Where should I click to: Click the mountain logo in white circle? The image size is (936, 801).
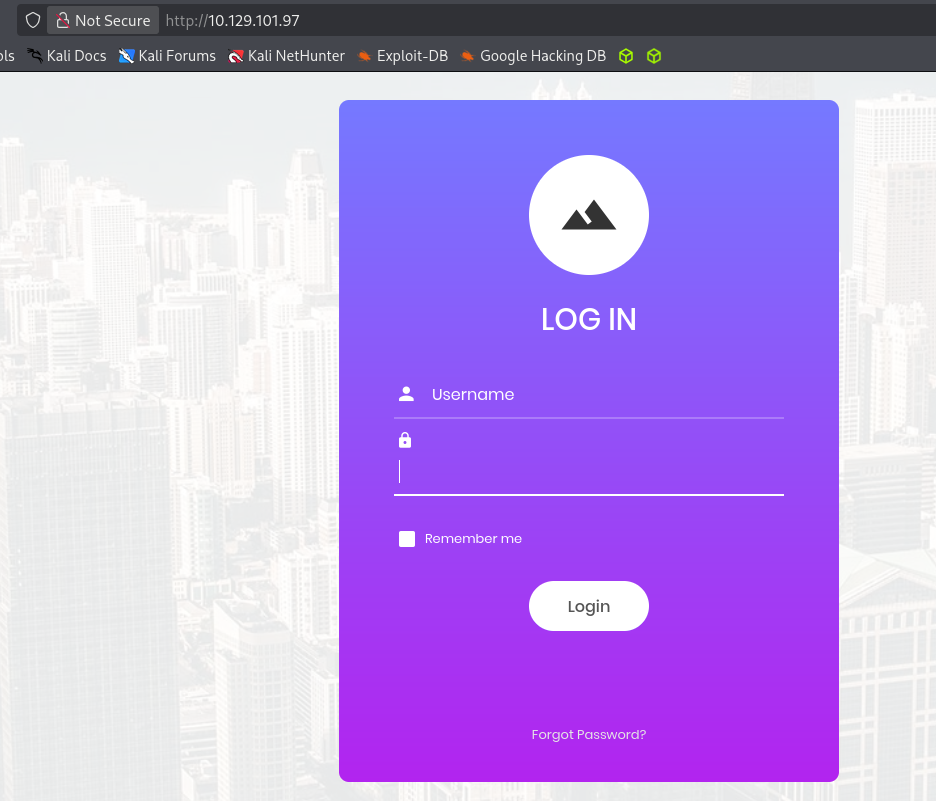click(589, 215)
